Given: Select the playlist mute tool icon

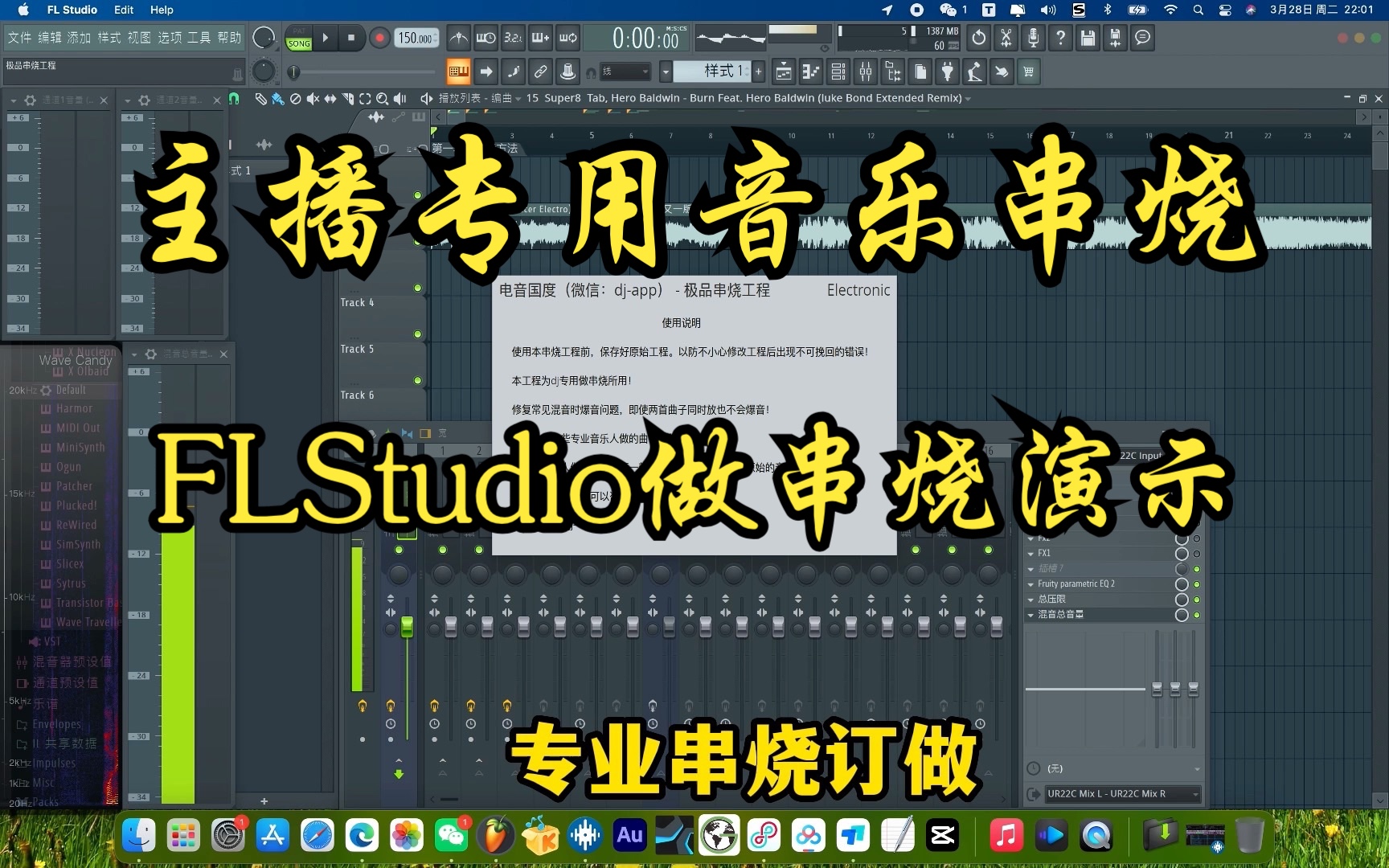Looking at the screenshot, I should tap(313, 99).
